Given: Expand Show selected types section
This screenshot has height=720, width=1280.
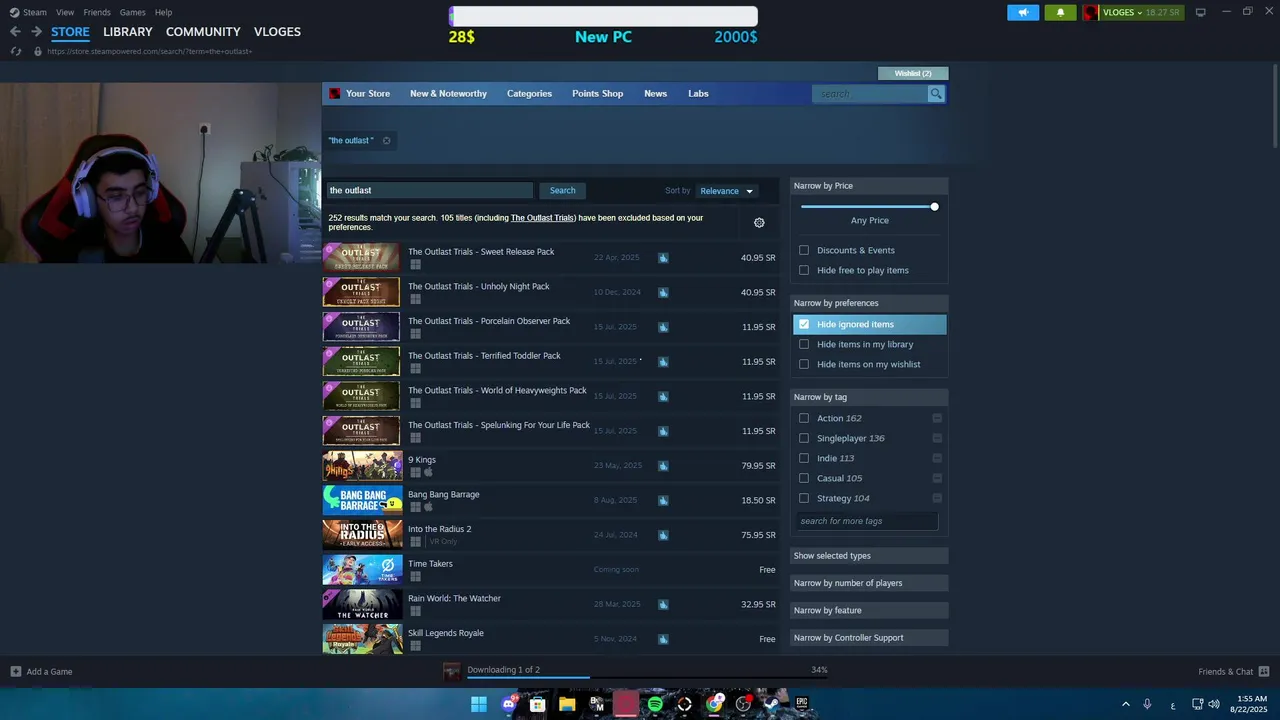Looking at the screenshot, I should pos(869,555).
